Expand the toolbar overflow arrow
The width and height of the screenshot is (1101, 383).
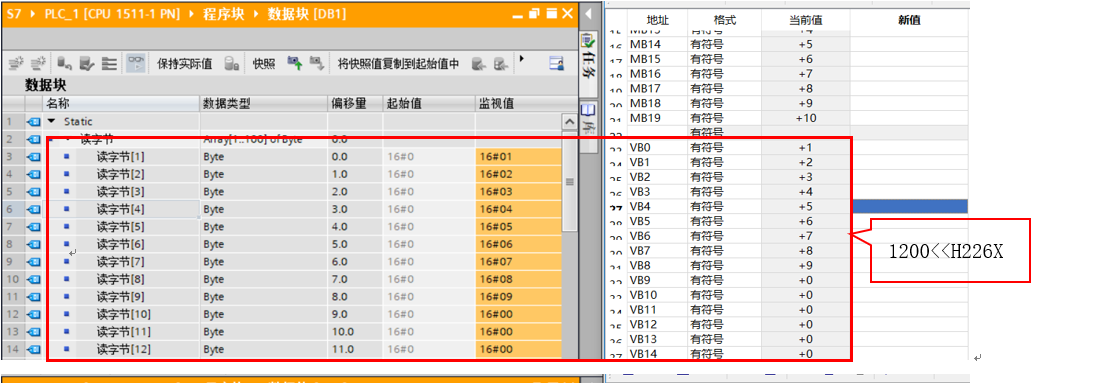(x=522, y=59)
